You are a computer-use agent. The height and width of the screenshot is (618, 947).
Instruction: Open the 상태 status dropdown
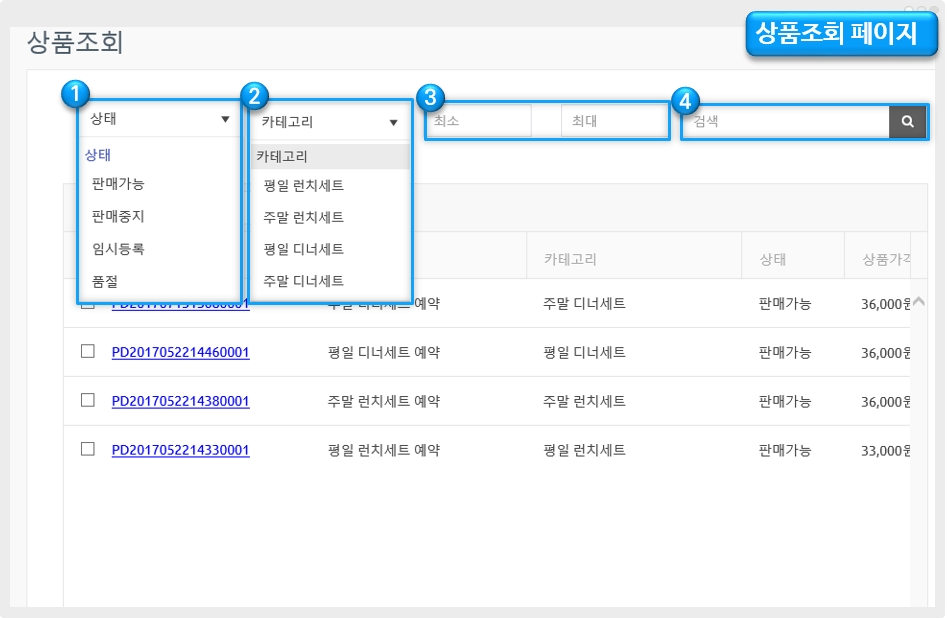159,119
